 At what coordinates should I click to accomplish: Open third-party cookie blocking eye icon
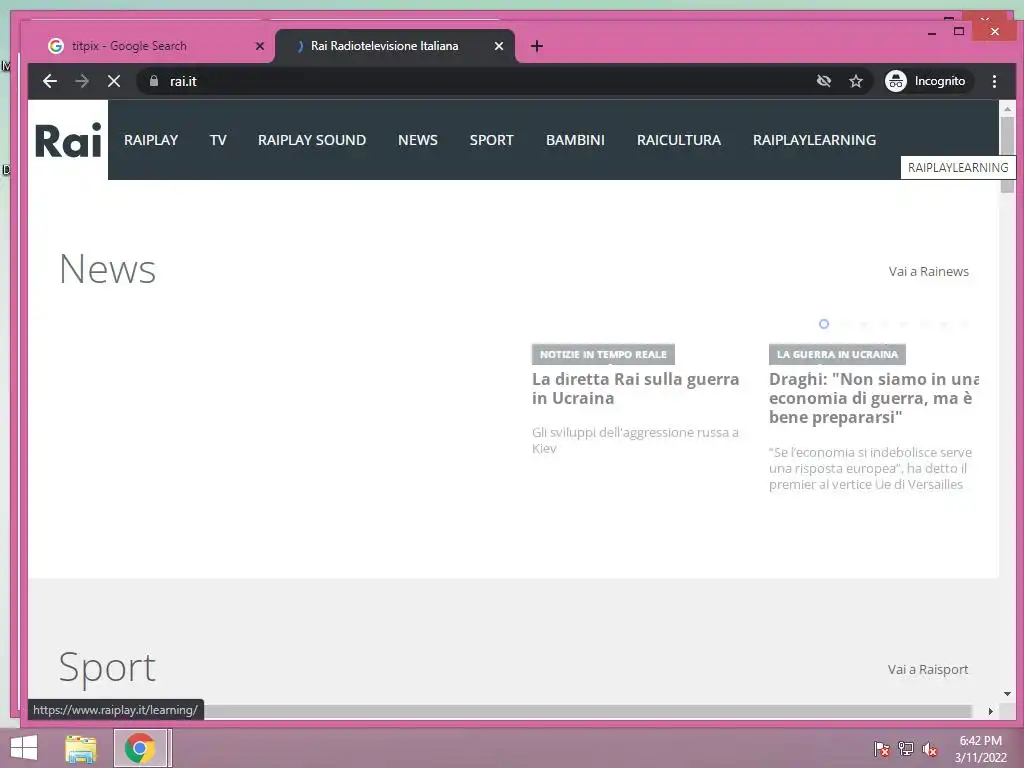click(824, 81)
